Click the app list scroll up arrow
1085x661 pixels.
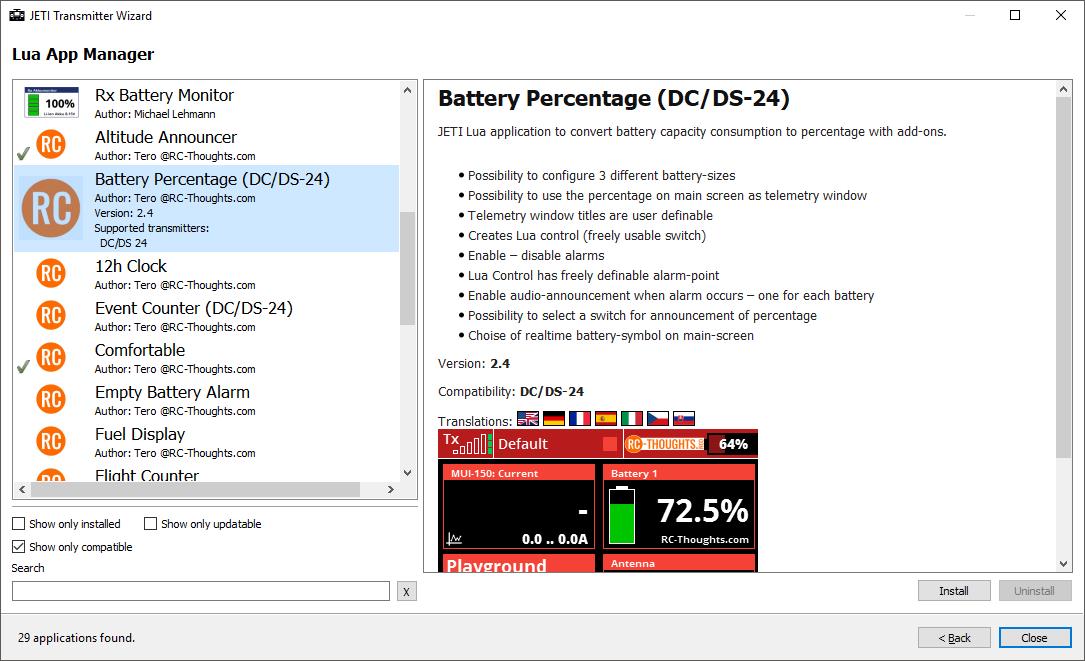pos(408,90)
